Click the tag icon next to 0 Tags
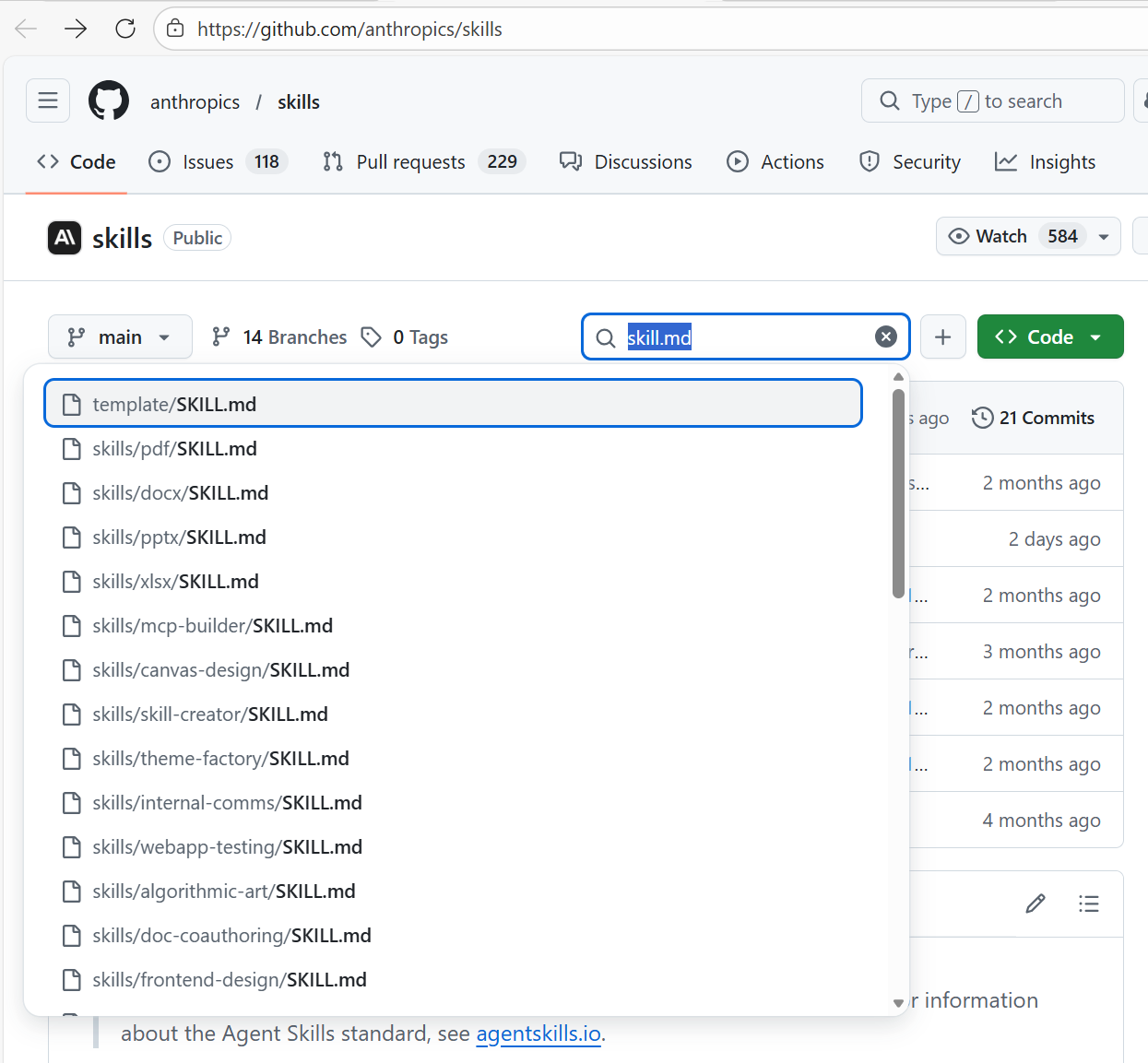1148x1063 pixels. (x=372, y=337)
